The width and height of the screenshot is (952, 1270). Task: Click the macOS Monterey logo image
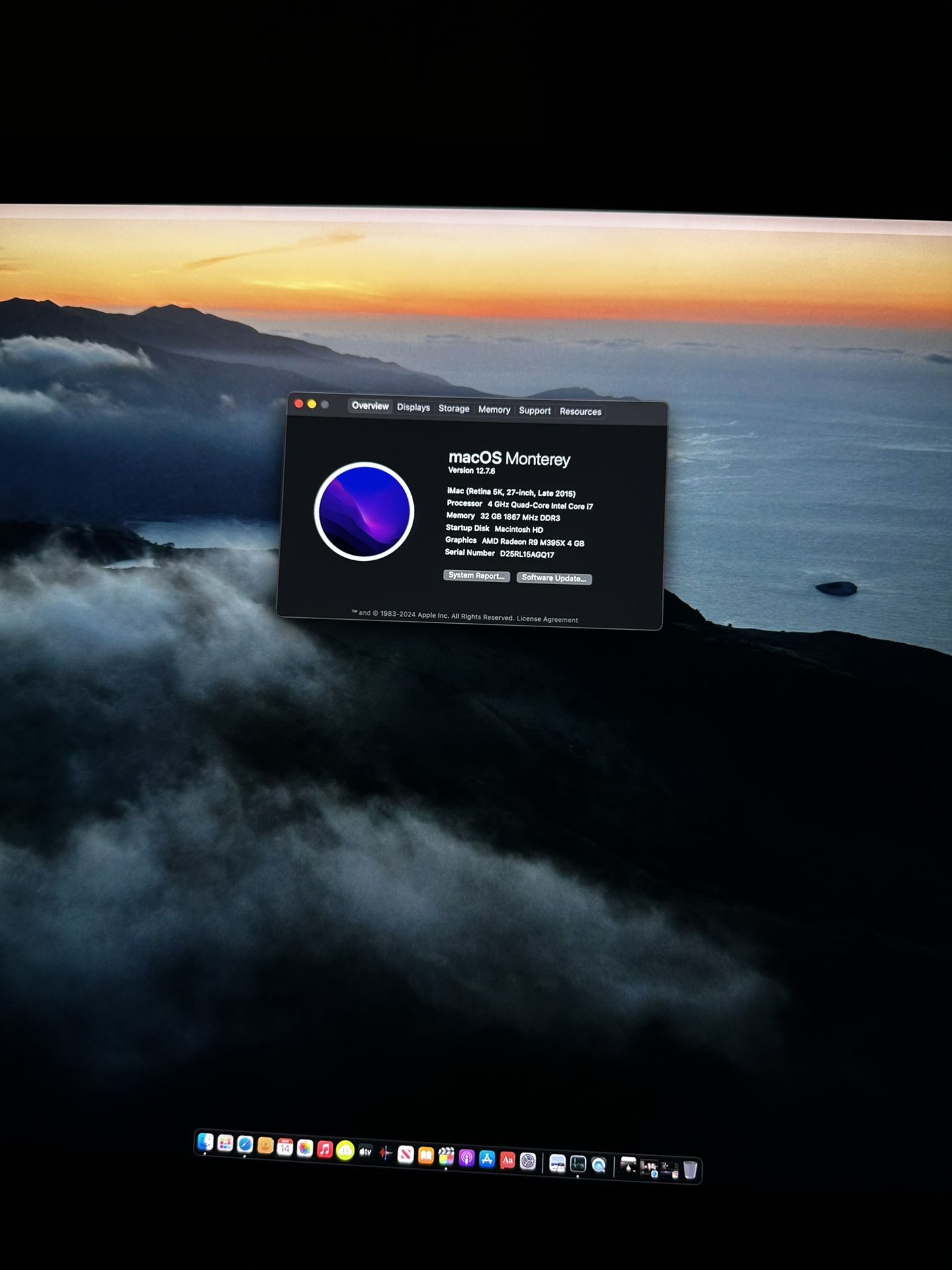coord(364,511)
